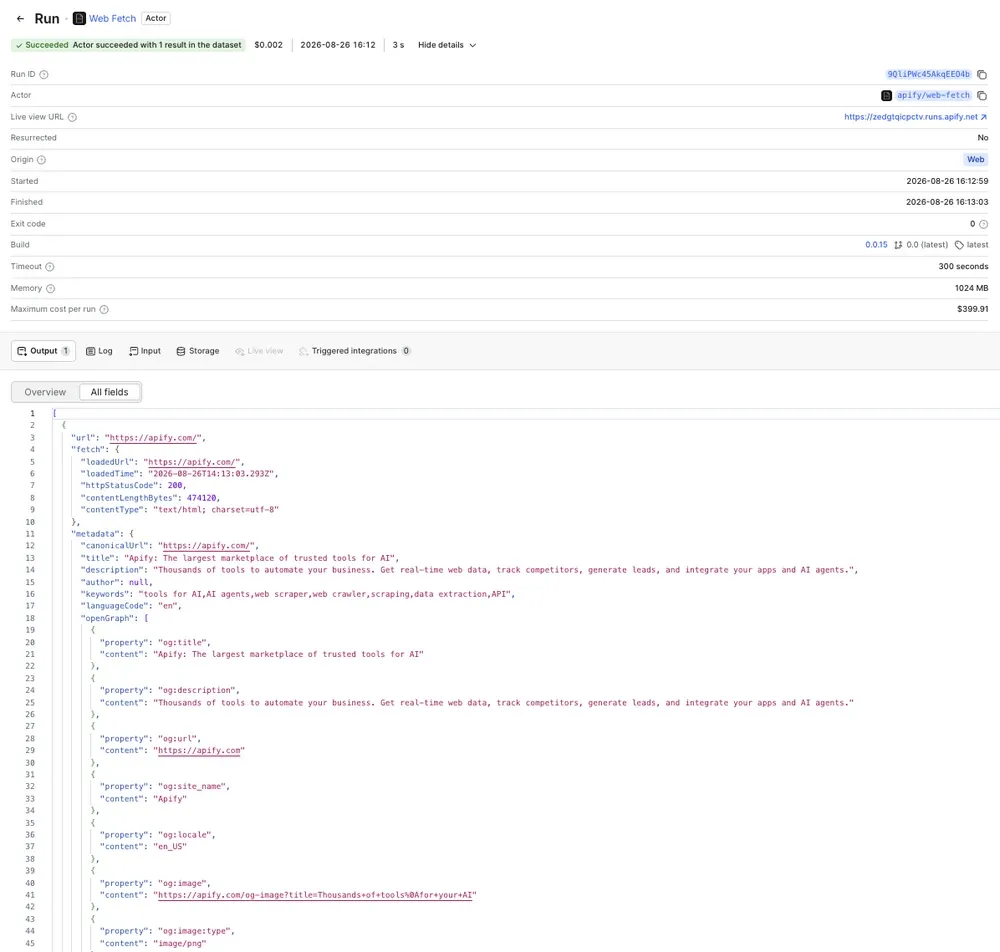Click the 1024 MB memory value
Image resolution: width=1000 pixels, height=952 pixels.
pos(971,288)
